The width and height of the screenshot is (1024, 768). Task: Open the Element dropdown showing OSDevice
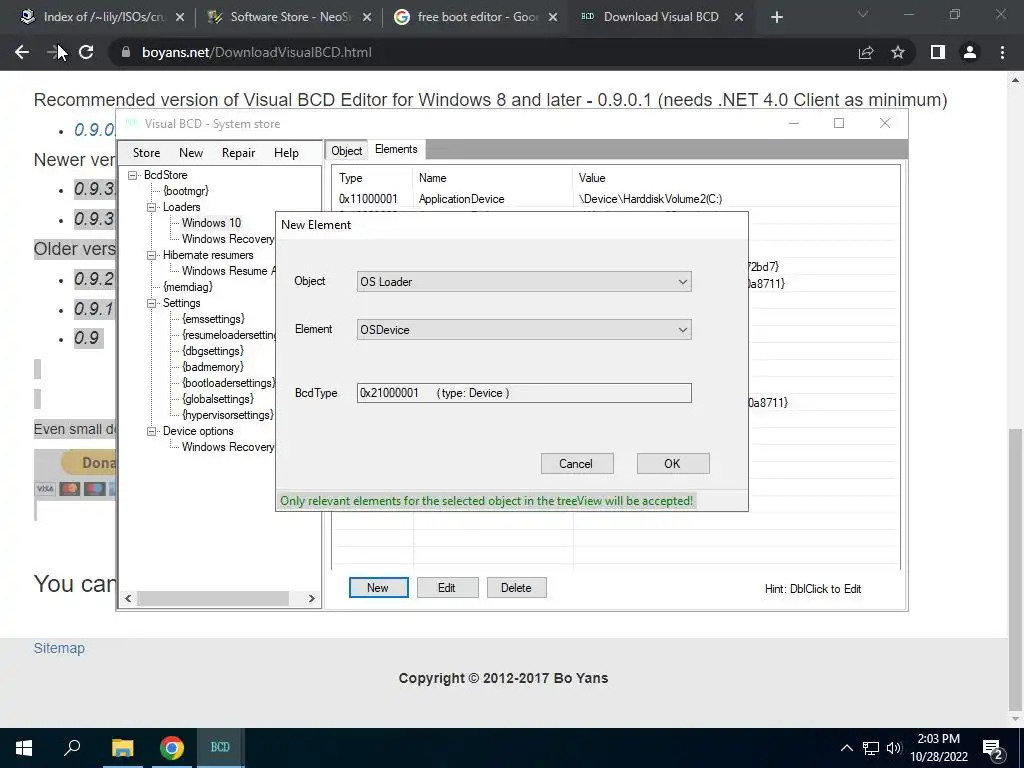524,330
